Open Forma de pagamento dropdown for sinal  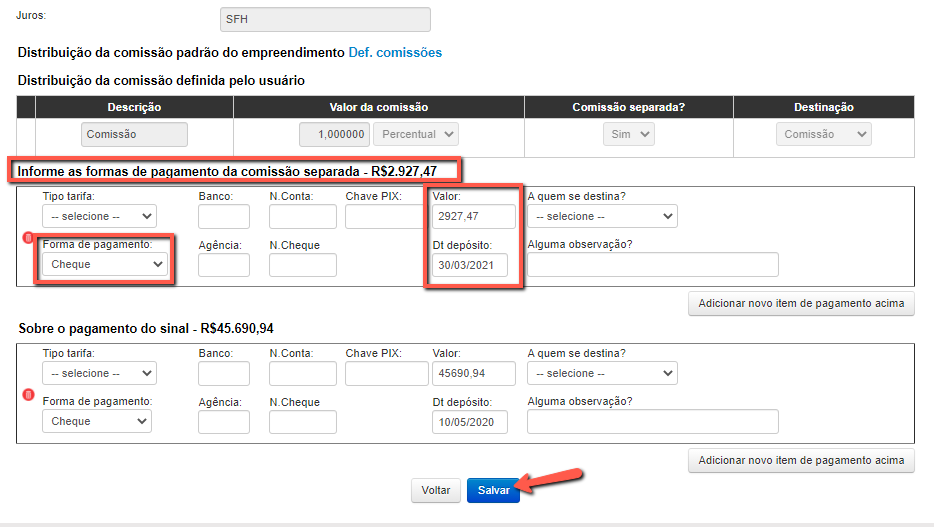pos(97,421)
